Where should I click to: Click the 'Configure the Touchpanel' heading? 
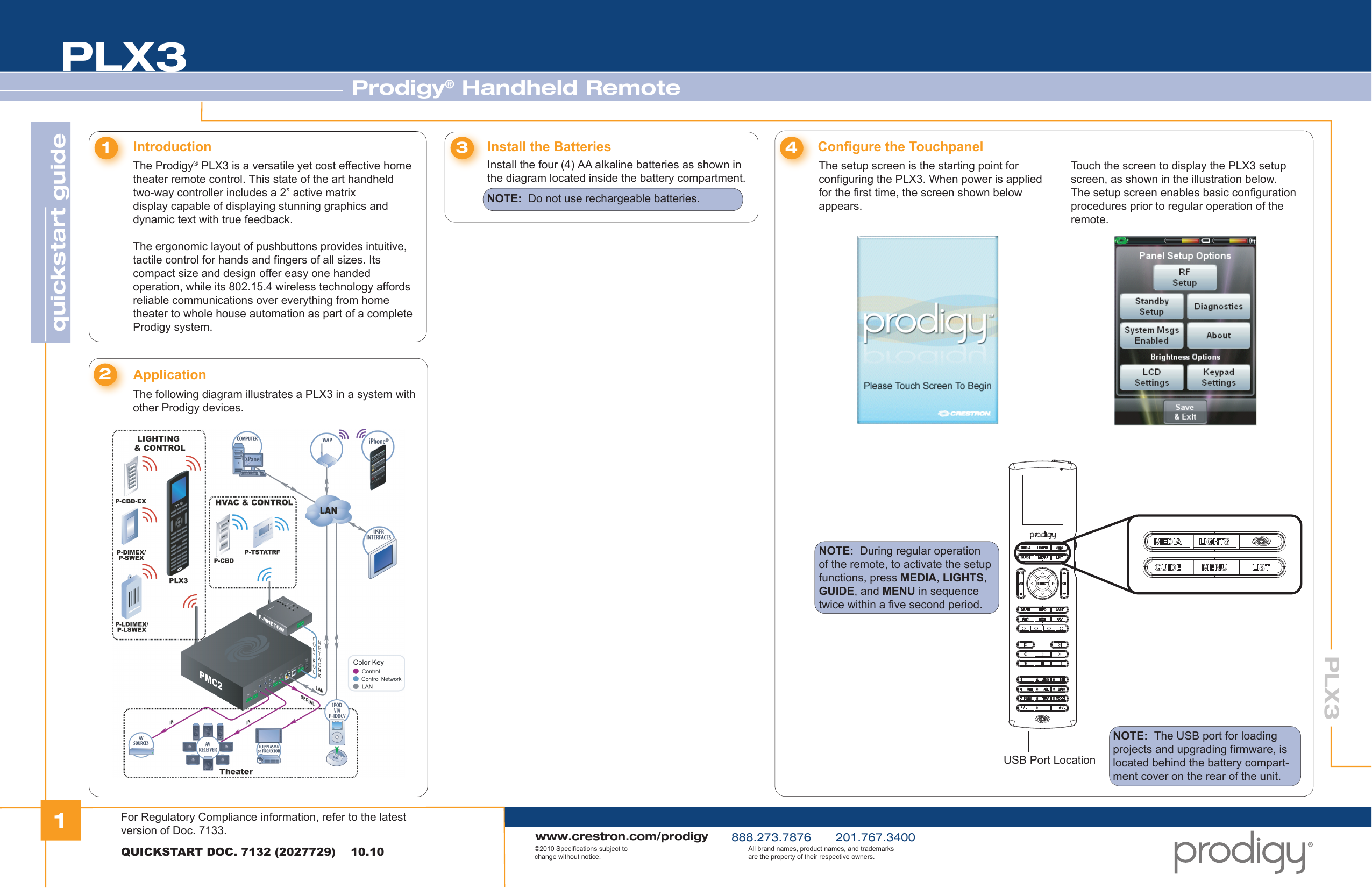coord(900,146)
